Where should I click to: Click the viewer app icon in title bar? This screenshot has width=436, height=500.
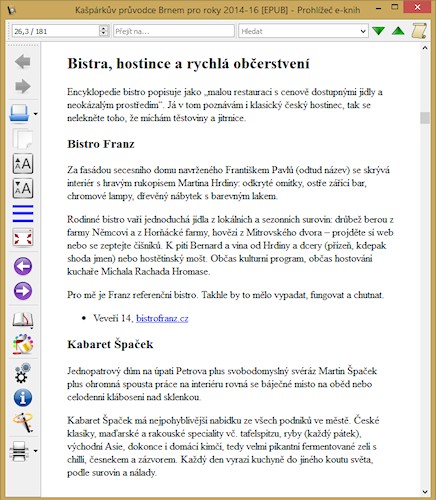pyautogui.click(x=12, y=10)
